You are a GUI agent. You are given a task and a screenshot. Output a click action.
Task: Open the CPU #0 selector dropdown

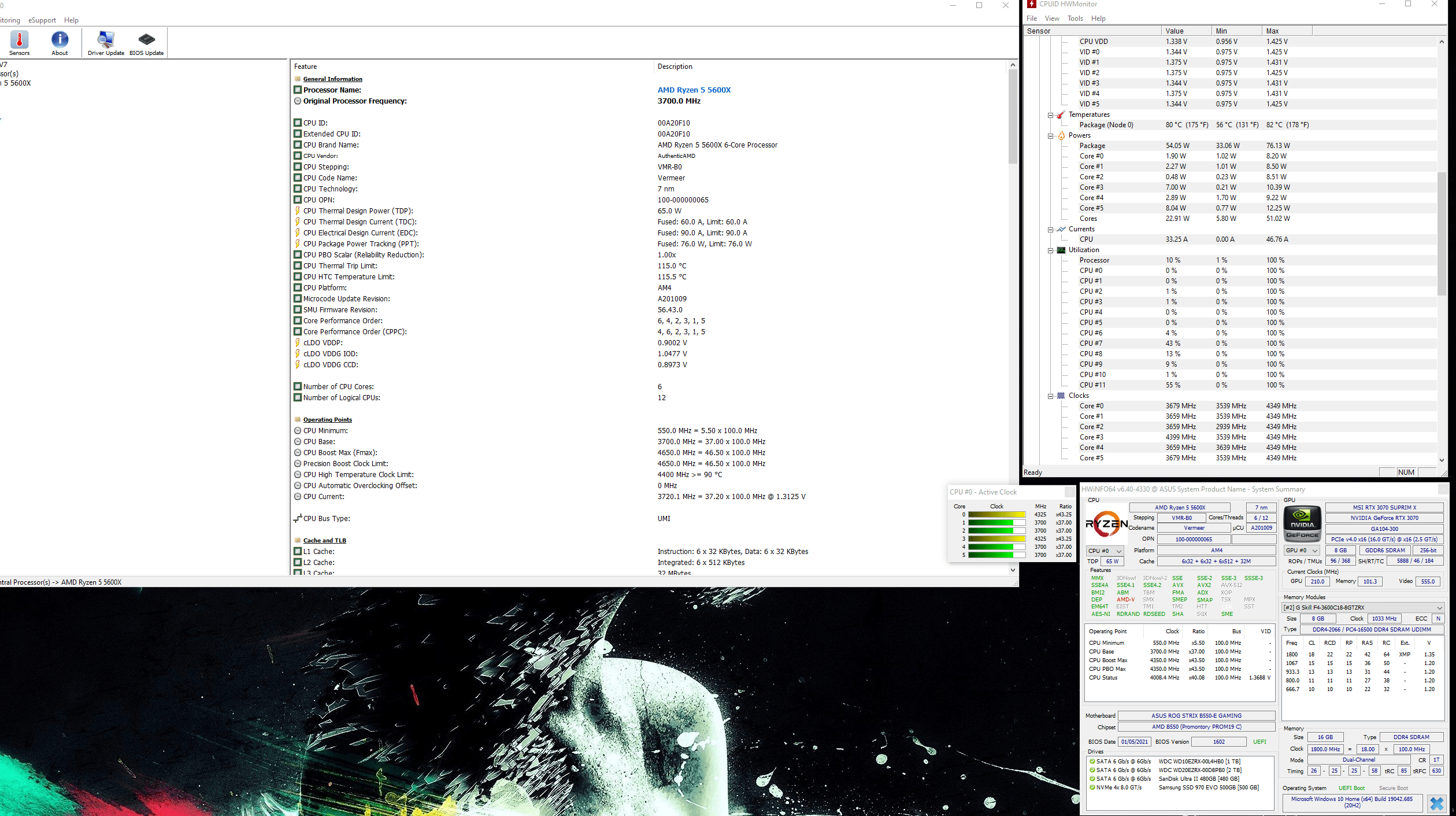click(x=1105, y=551)
